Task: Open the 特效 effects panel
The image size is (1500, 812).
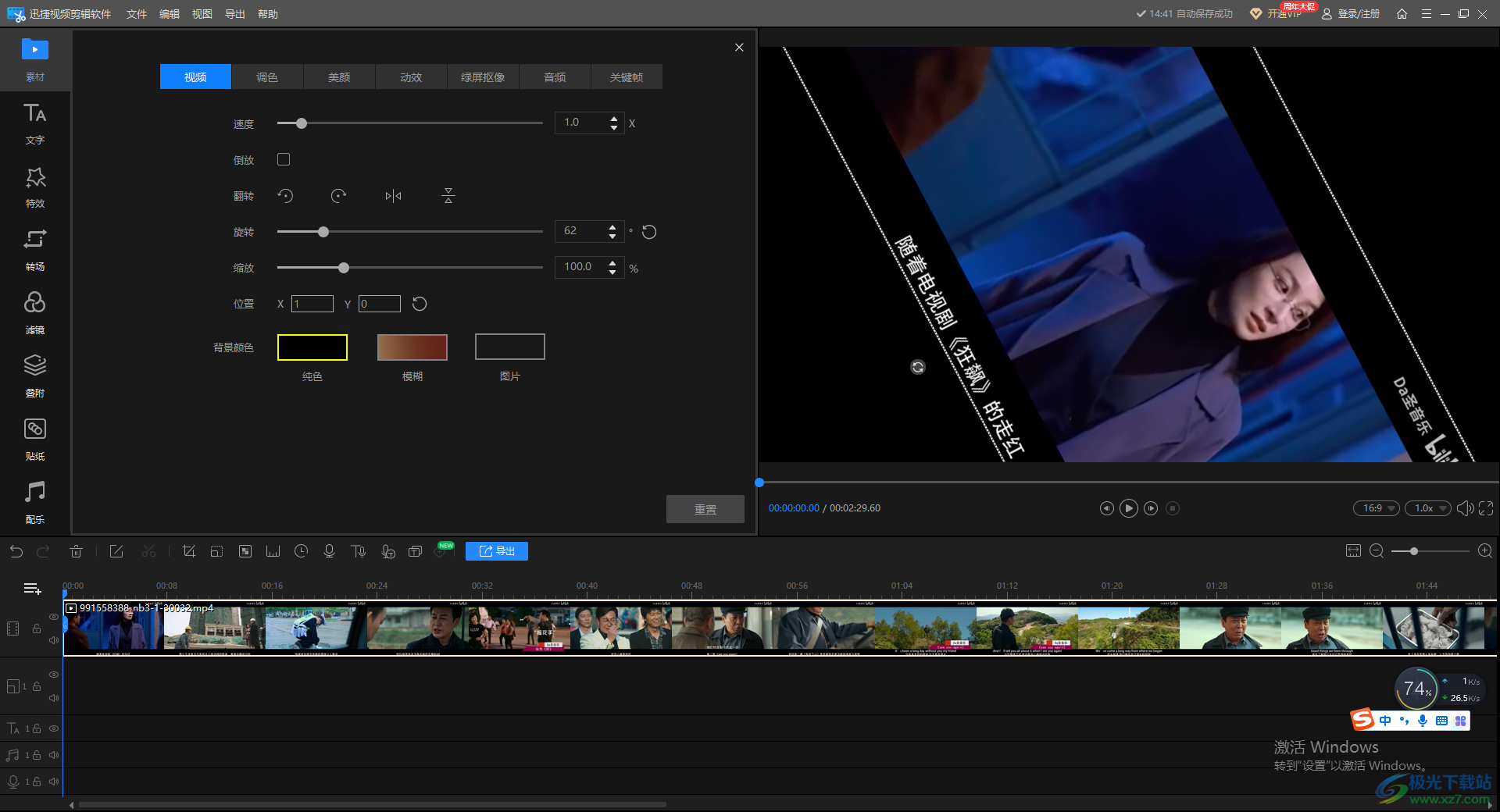Action: [x=35, y=187]
